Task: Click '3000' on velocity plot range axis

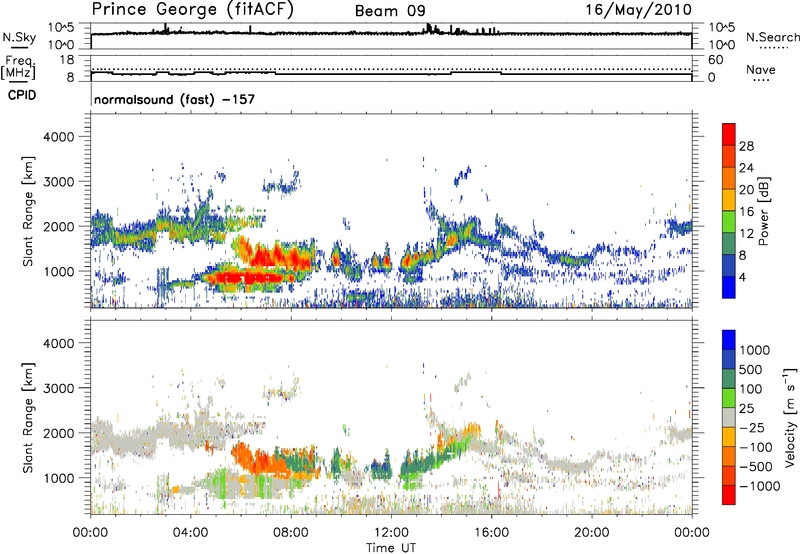Action: (59, 388)
